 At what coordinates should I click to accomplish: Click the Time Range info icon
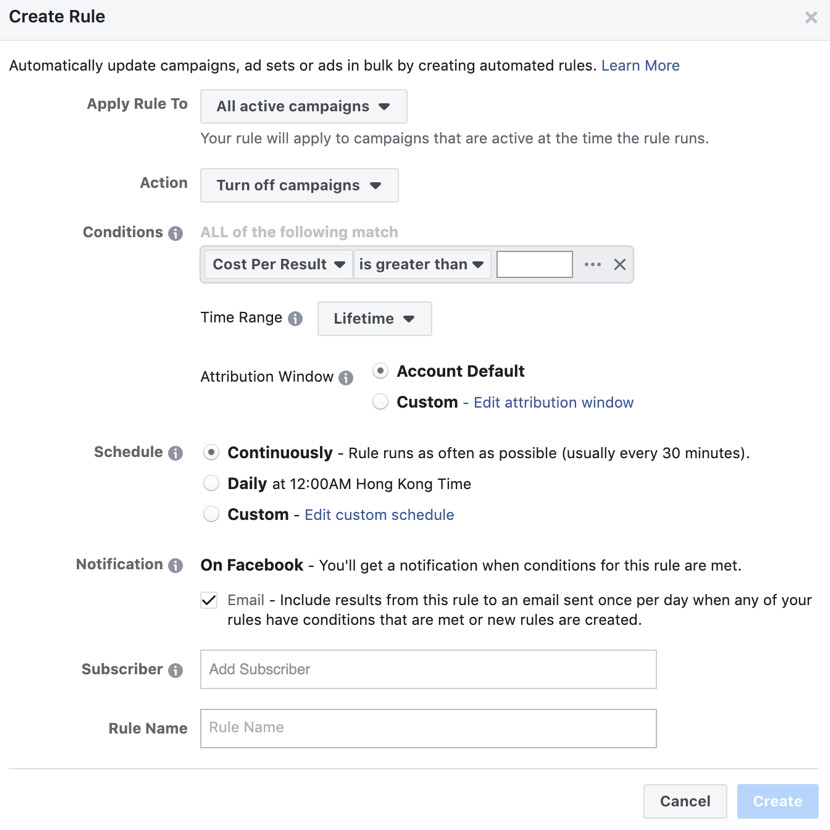pos(295,319)
